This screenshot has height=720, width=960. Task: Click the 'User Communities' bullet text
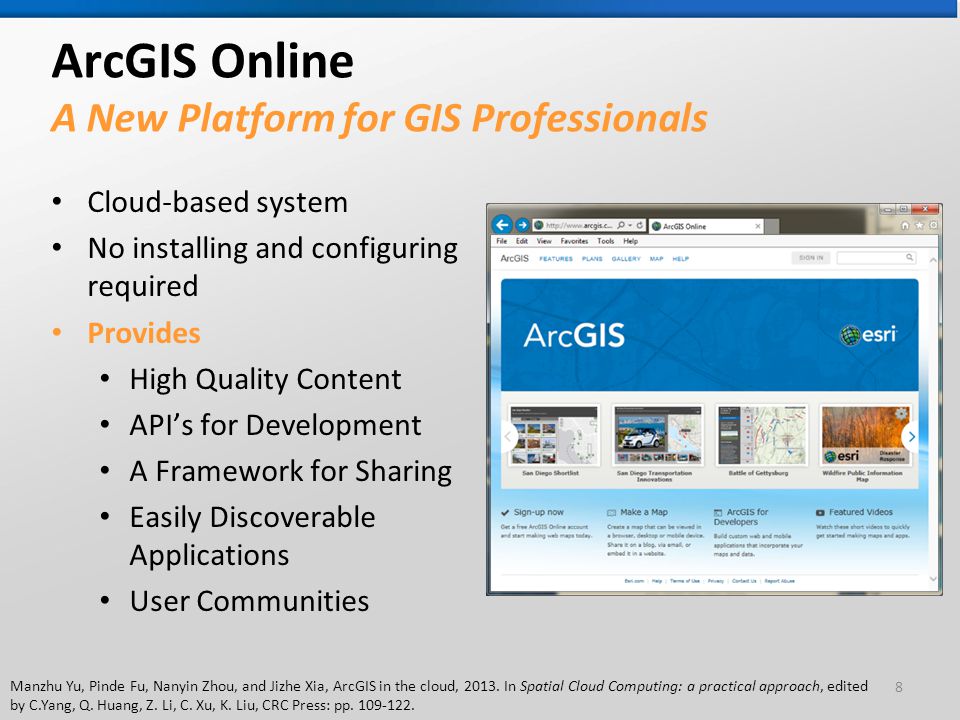click(x=249, y=601)
